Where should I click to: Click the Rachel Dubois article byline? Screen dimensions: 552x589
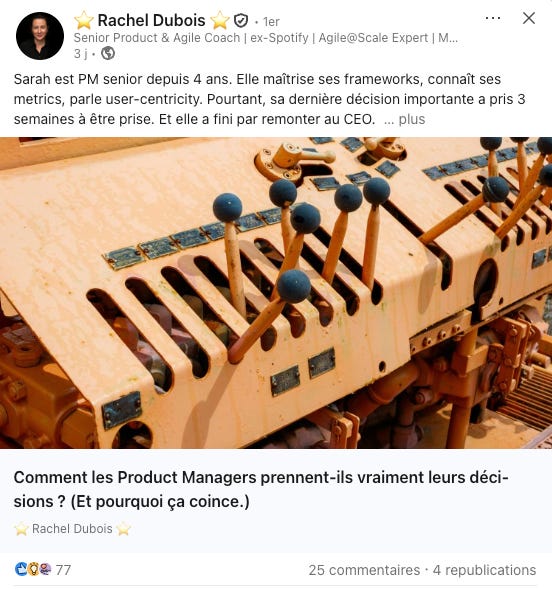coord(72,529)
